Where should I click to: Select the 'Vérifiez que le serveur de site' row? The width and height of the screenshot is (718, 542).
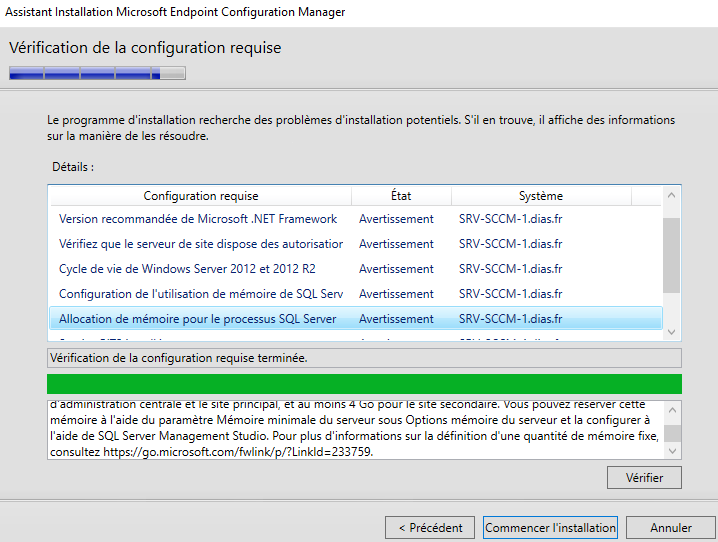[x=201, y=244]
